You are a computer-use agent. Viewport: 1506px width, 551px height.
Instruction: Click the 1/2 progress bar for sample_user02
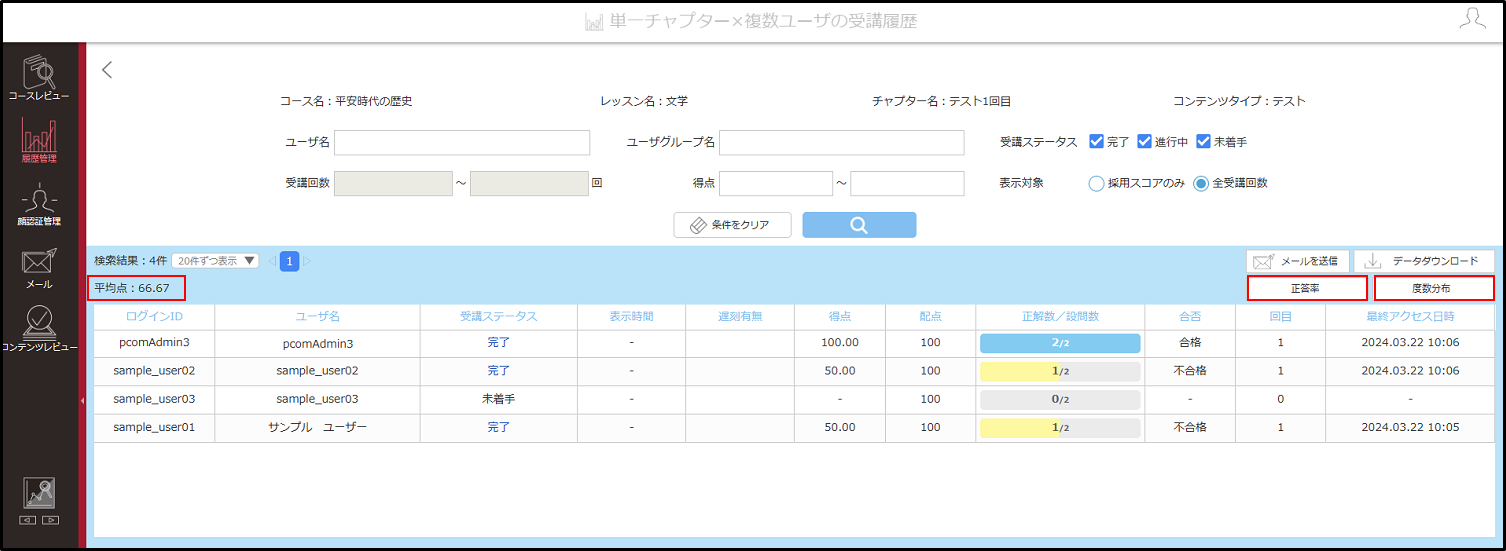coord(1060,371)
